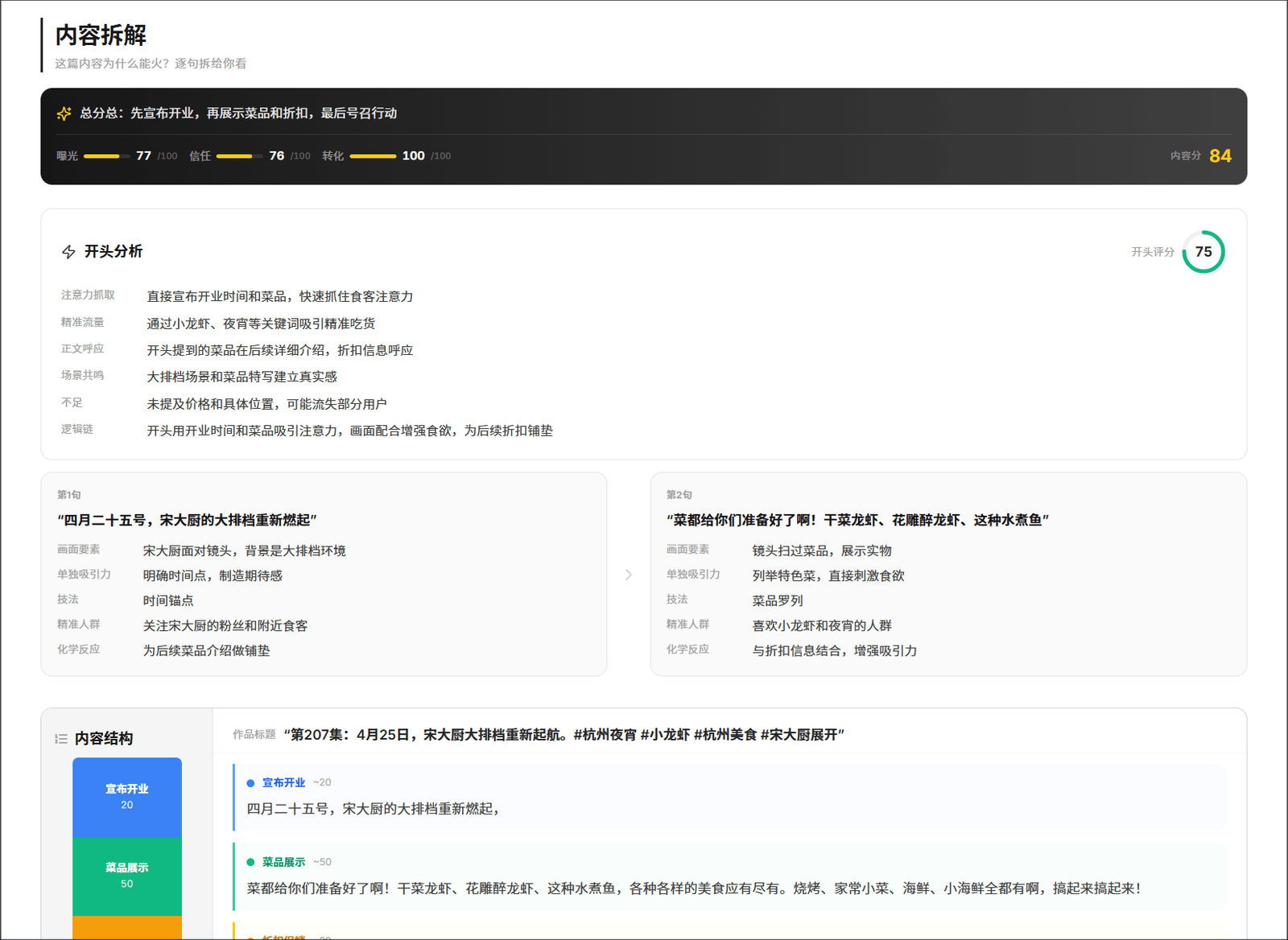The height and width of the screenshot is (940, 1288).
Task: Click text 直接宣布开业时间和菜品，快速抓住食客注意力
Action: pos(280,297)
